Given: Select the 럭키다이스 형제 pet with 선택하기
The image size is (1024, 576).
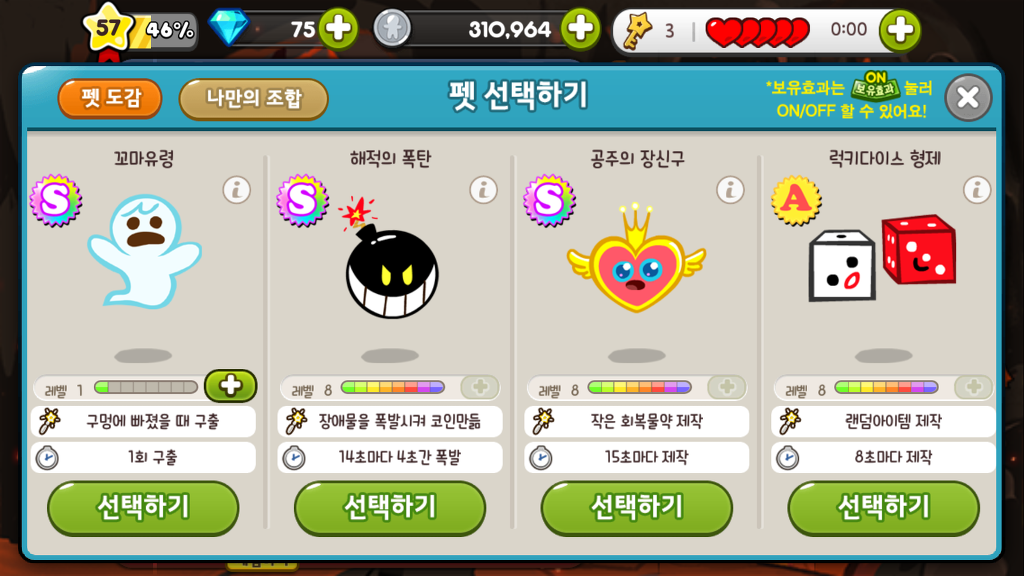Looking at the screenshot, I should click(x=884, y=508).
